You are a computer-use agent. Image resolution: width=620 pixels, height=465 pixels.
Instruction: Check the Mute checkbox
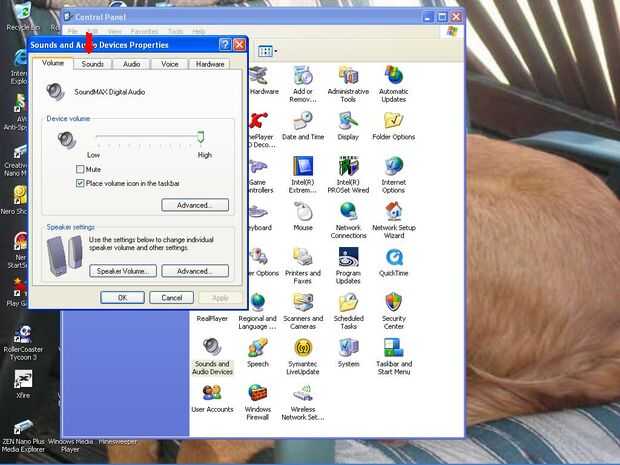point(80,169)
